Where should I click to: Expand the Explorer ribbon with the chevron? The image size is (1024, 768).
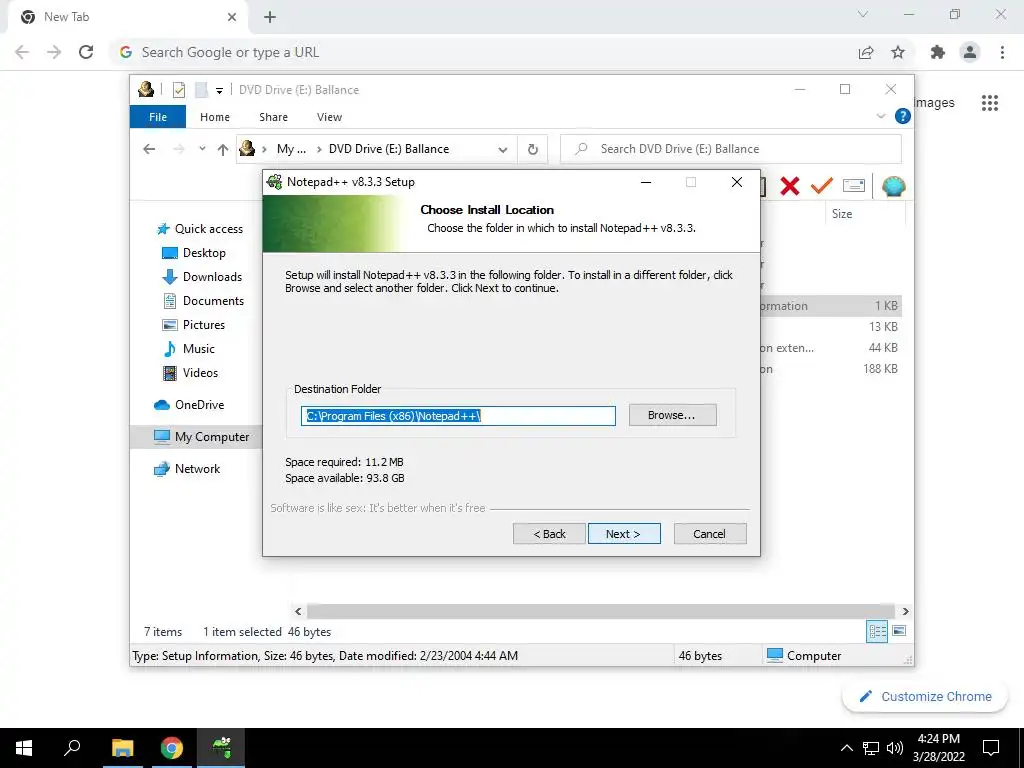point(881,116)
